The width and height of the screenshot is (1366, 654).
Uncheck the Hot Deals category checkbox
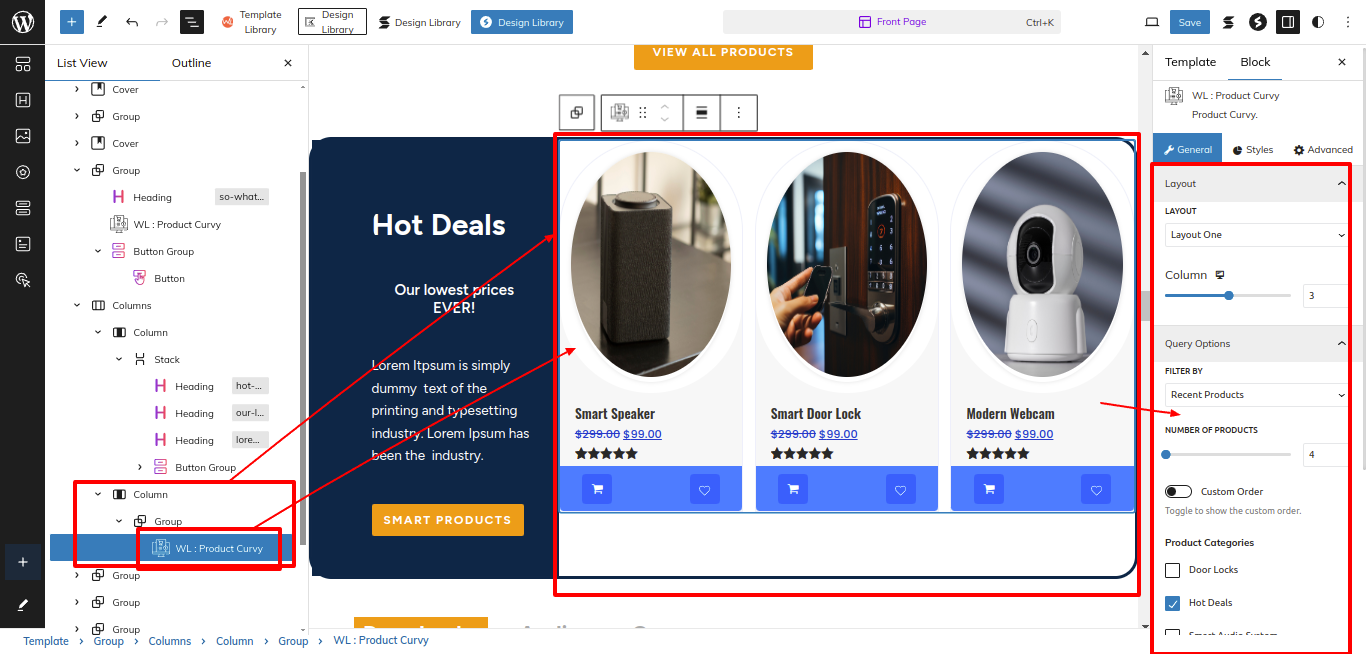pyautogui.click(x=1173, y=603)
